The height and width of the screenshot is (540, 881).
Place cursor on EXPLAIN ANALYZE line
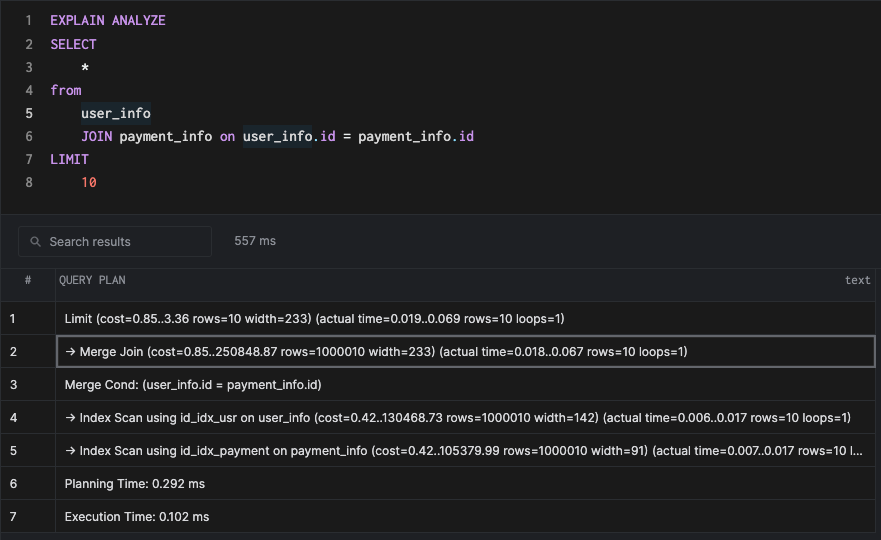point(108,21)
